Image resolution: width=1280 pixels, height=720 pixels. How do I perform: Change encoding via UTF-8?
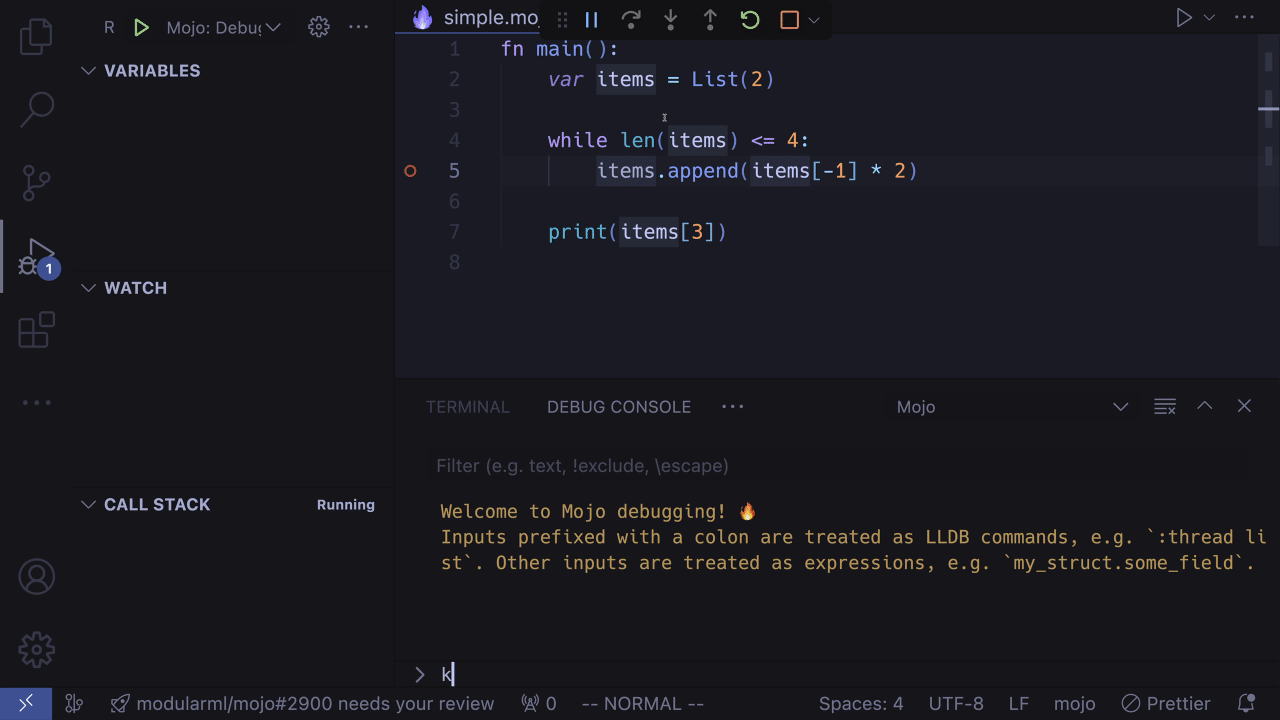click(956, 704)
